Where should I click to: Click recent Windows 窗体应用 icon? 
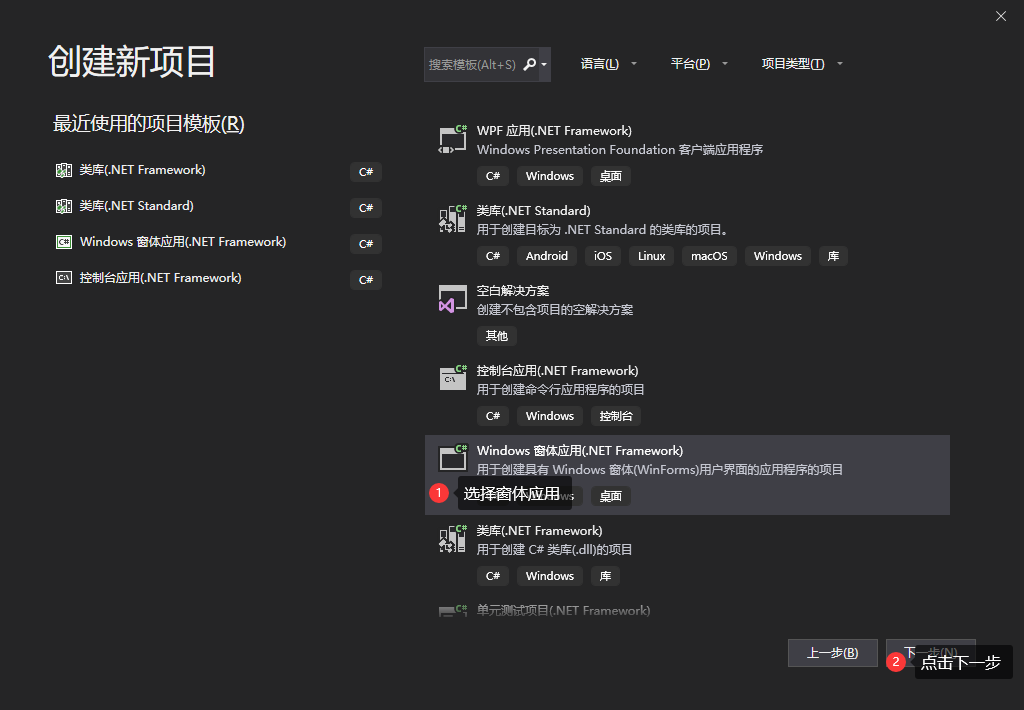coord(64,242)
